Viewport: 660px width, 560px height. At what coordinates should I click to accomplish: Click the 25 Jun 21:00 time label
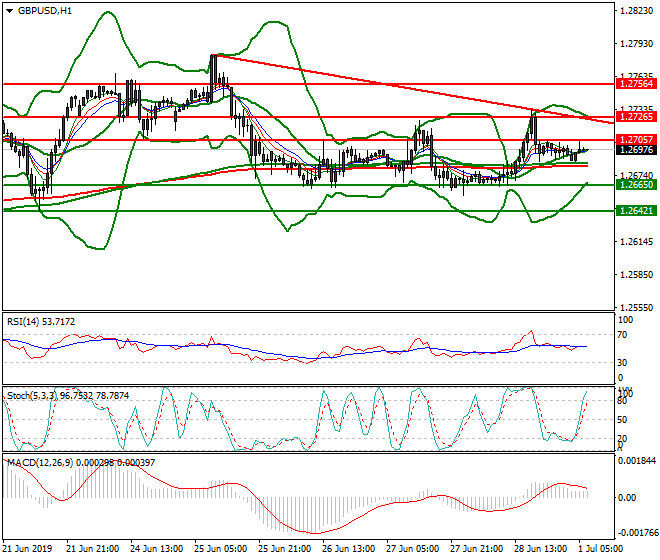pyautogui.click(x=284, y=549)
